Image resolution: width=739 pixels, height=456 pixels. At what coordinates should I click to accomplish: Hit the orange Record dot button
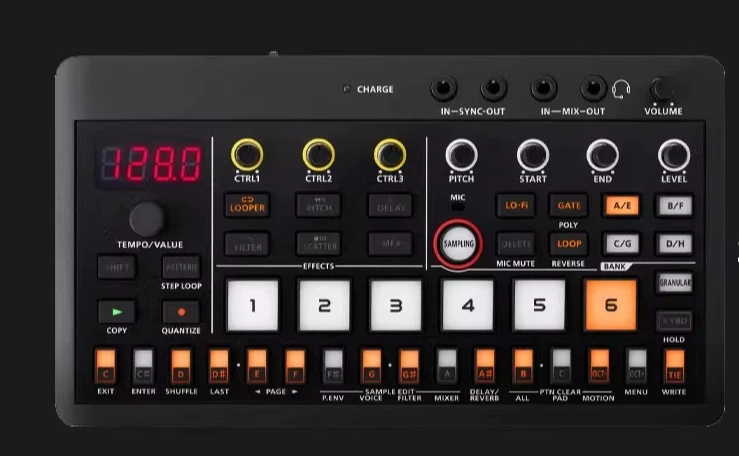181,312
